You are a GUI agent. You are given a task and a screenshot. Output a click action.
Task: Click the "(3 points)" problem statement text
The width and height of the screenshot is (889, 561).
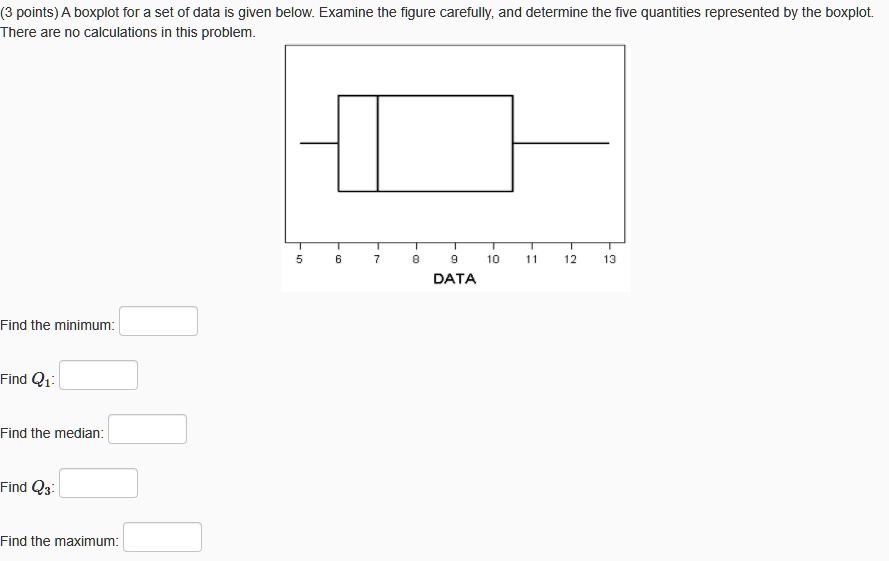[33, 12]
